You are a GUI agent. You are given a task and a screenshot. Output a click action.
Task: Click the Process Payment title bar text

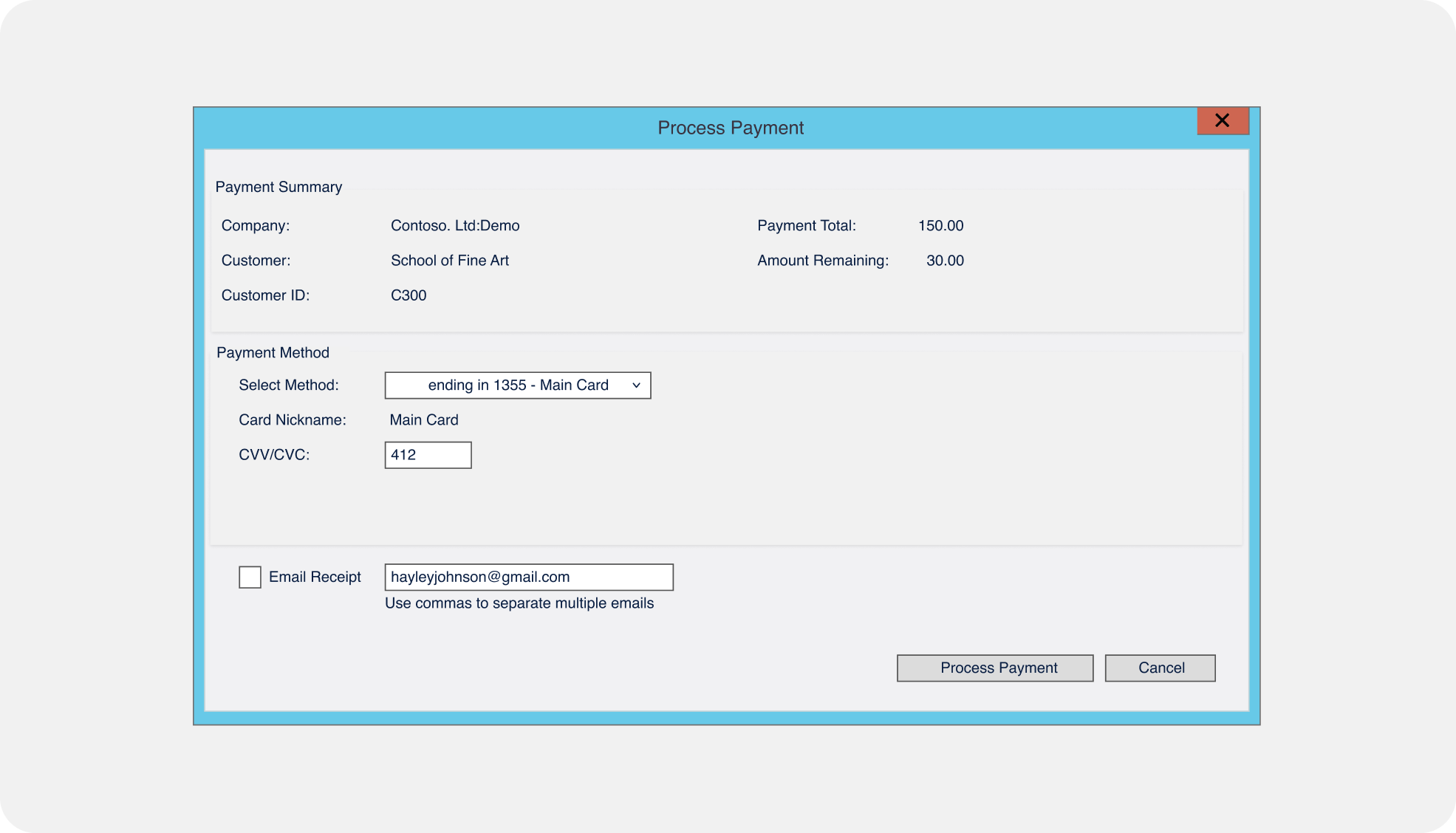730,128
